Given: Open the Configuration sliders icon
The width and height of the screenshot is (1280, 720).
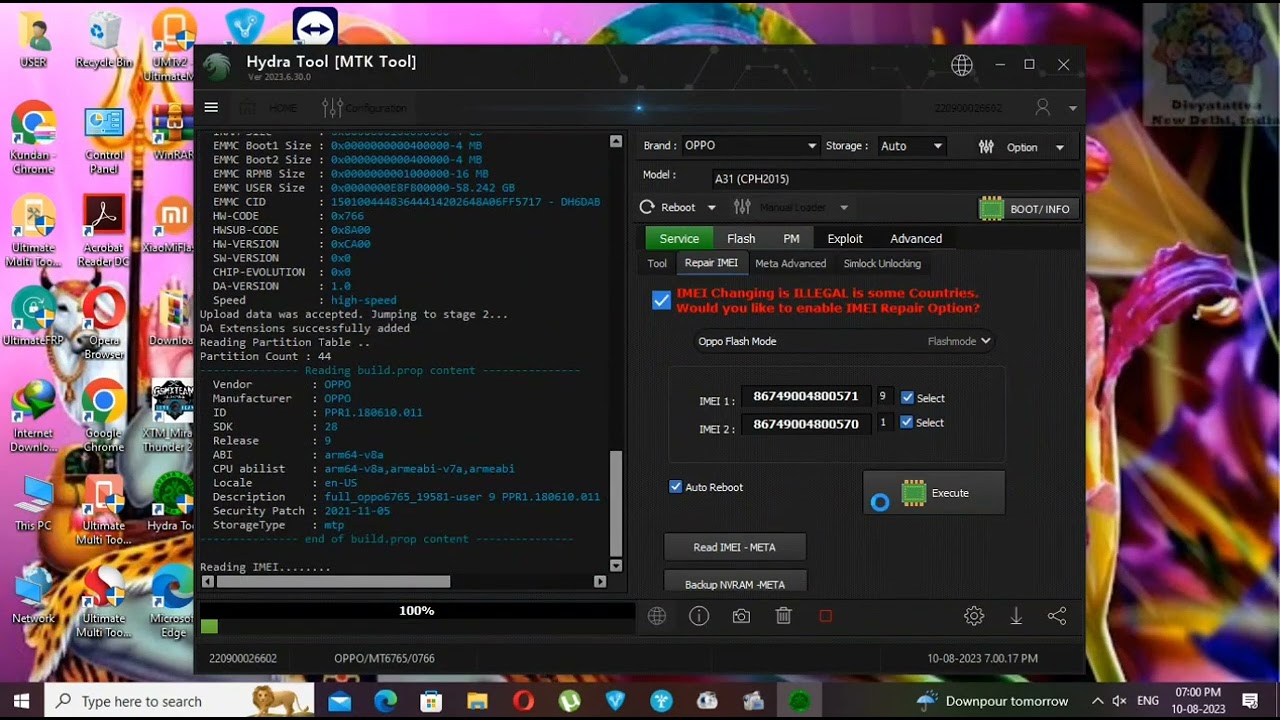Looking at the screenshot, I should [x=332, y=108].
